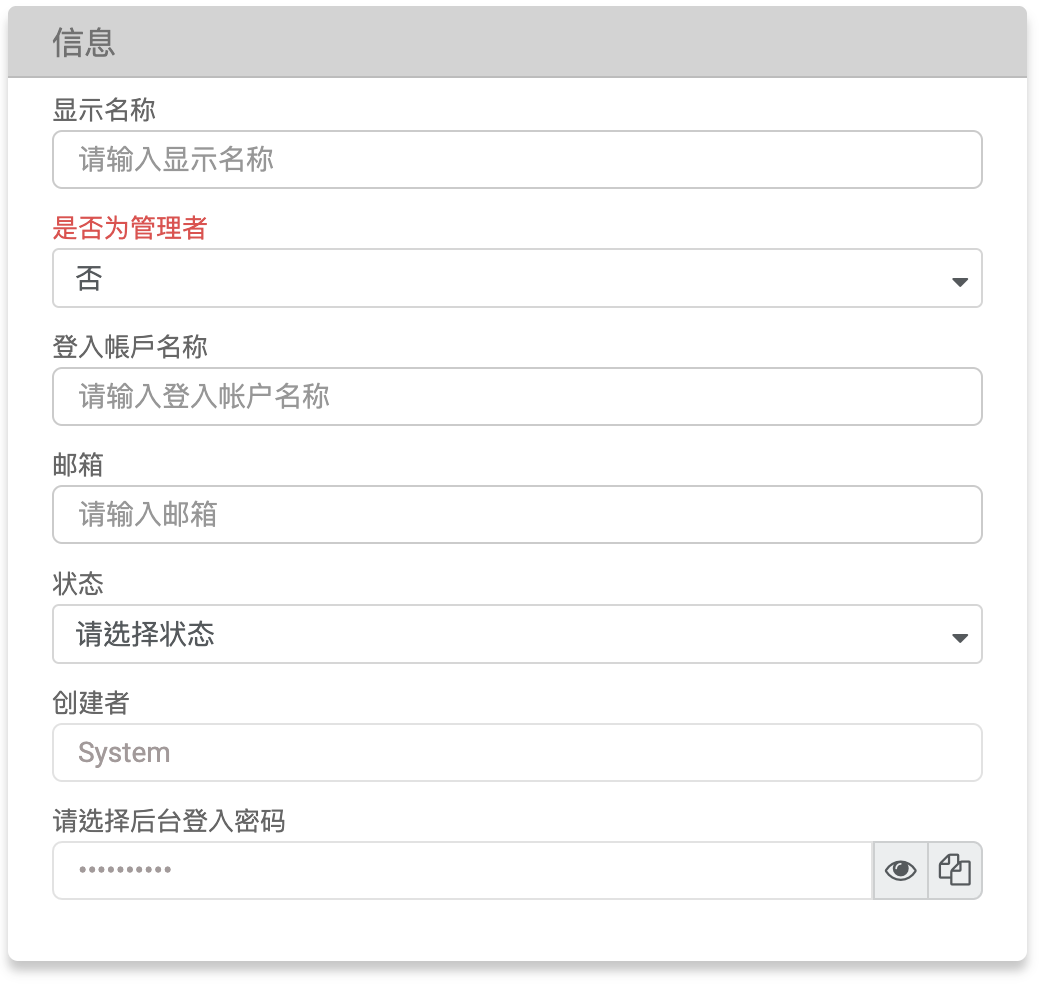
Task: Click the red 是否为管理者 label
Action: pos(130,228)
